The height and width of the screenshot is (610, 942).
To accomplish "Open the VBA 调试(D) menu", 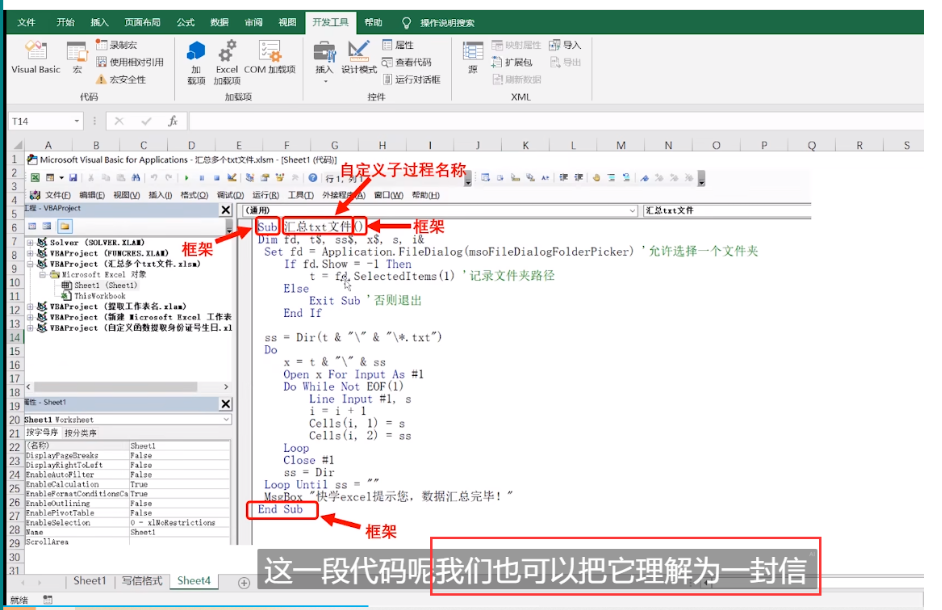I will pyautogui.click(x=230, y=195).
